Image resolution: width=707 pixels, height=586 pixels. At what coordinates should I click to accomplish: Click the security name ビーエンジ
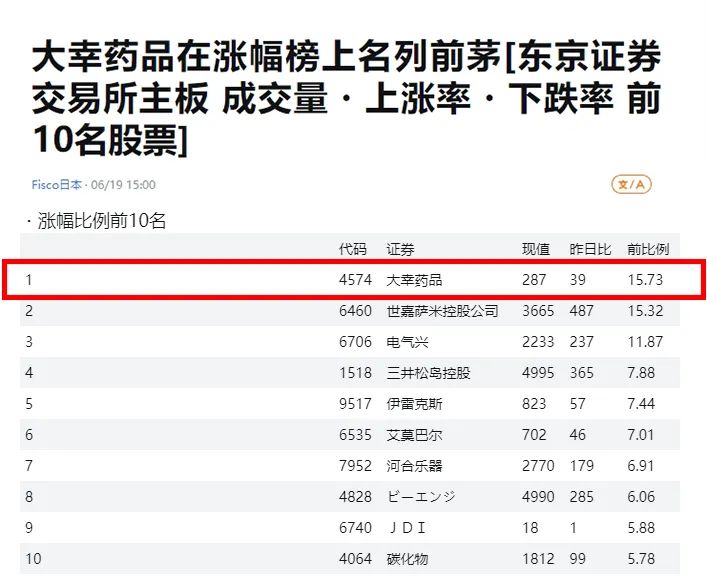(x=421, y=497)
